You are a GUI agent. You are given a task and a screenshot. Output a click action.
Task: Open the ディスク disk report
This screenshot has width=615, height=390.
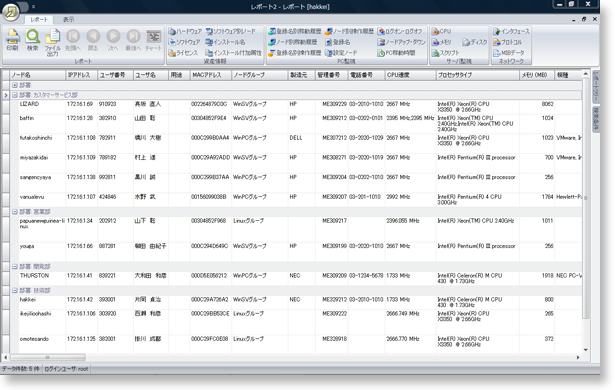(x=475, y=42)
